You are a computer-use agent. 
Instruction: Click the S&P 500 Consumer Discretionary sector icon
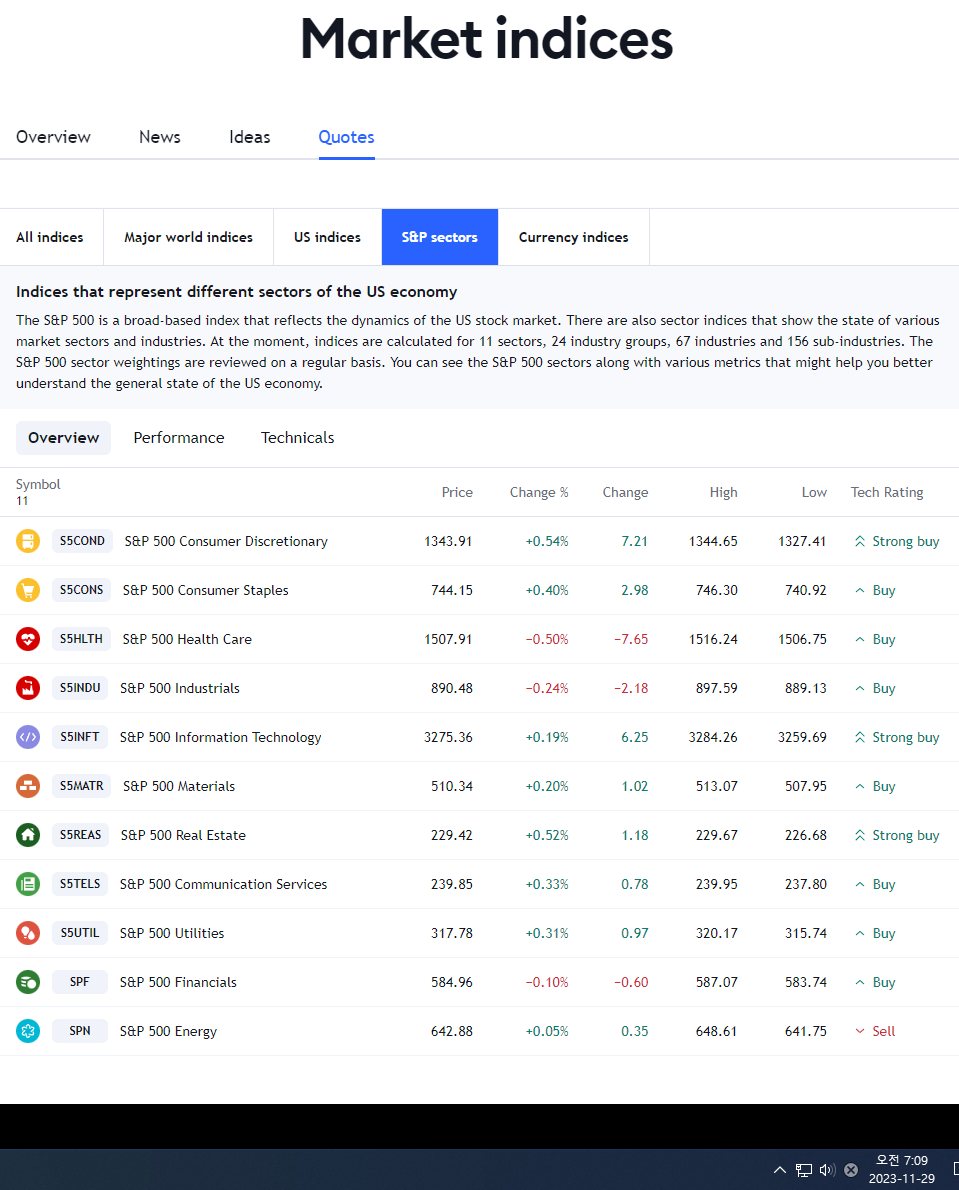coord(28,541)
